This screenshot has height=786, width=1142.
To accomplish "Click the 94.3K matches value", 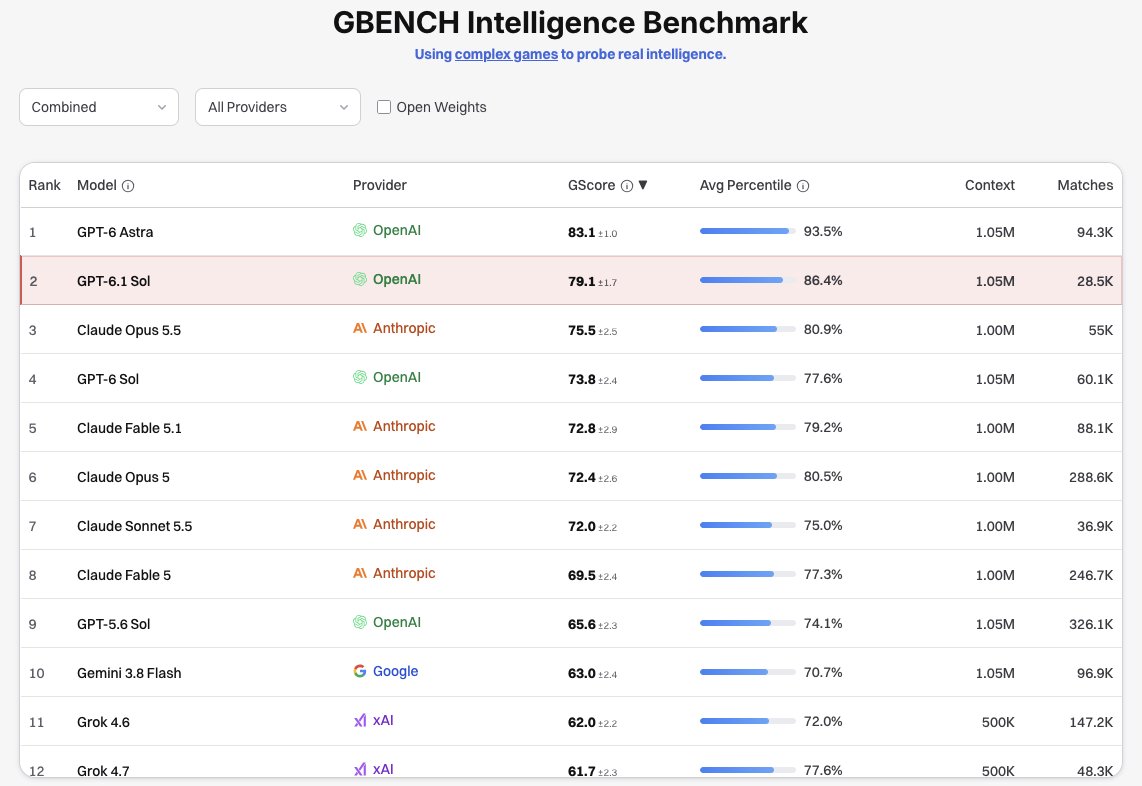I will click(1095, 232).
